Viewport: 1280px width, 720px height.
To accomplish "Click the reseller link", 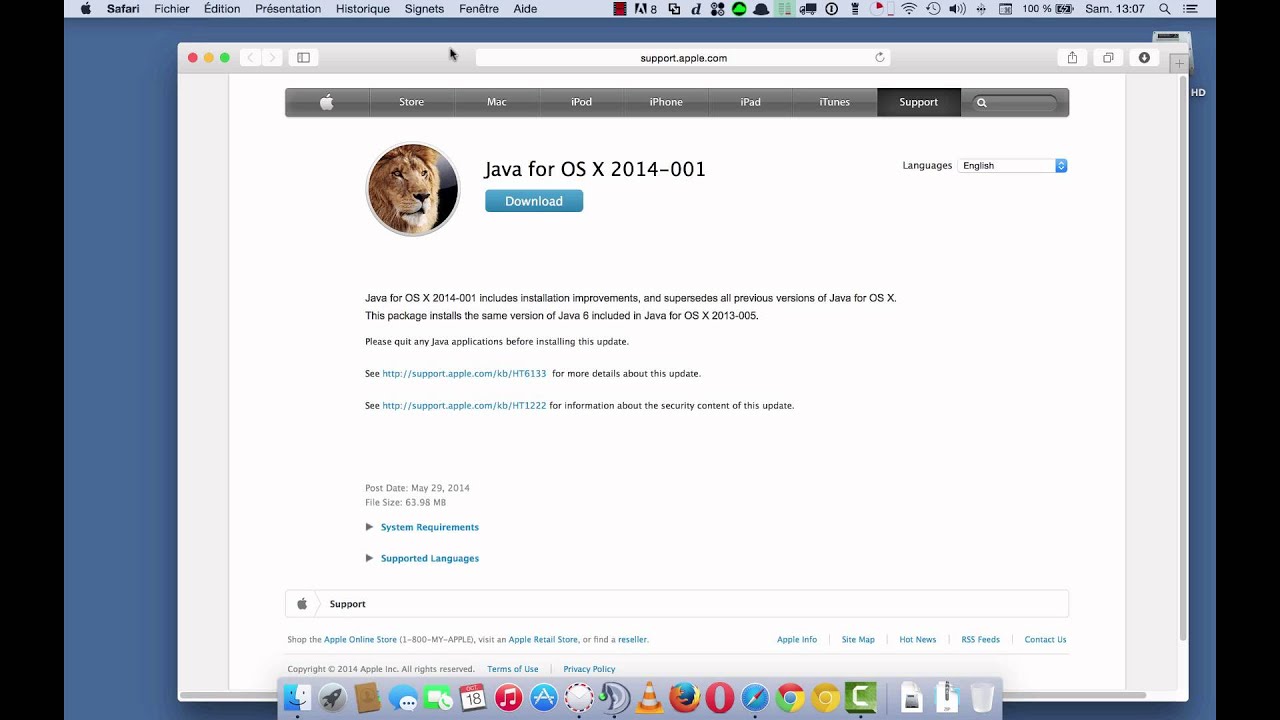I will (632, 639).
